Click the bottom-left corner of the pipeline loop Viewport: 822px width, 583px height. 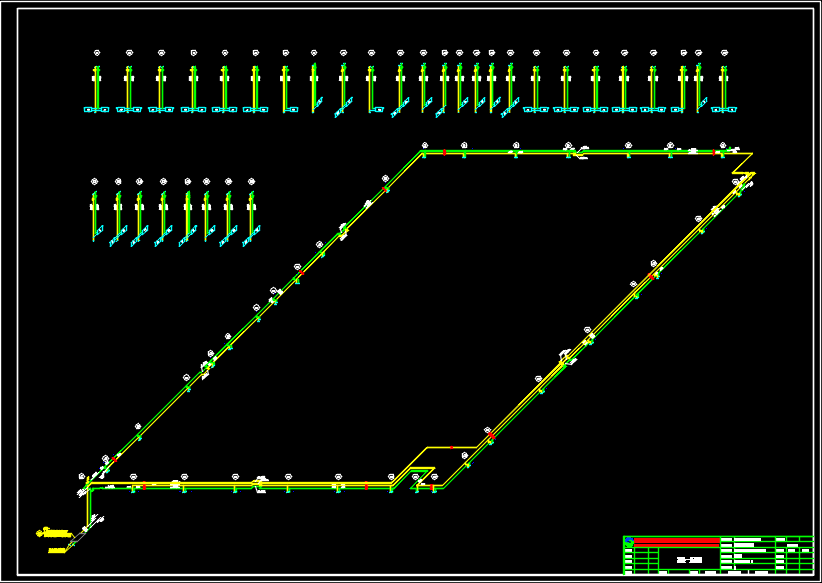(x=88, y=487)
